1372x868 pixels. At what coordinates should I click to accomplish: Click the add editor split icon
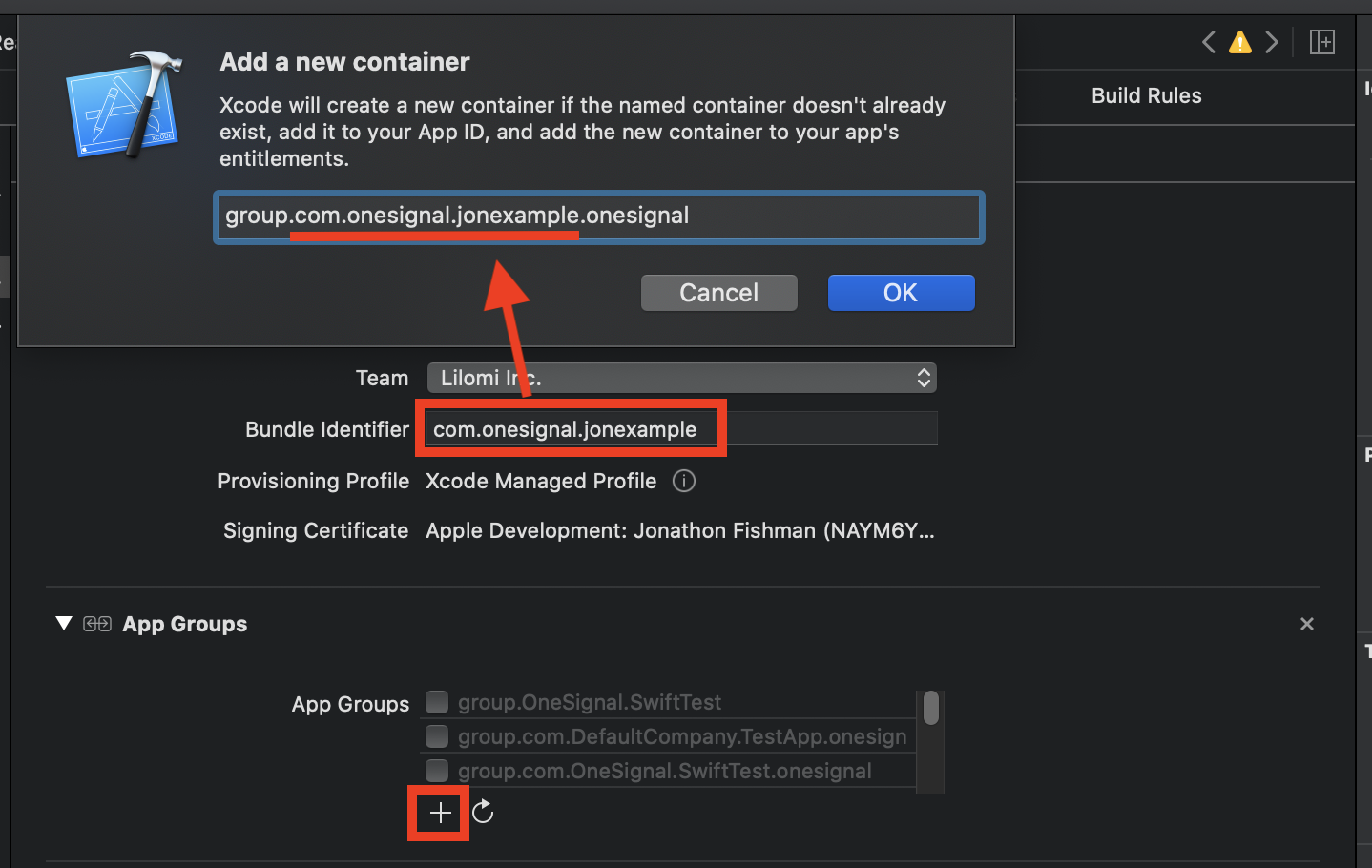1322,42
